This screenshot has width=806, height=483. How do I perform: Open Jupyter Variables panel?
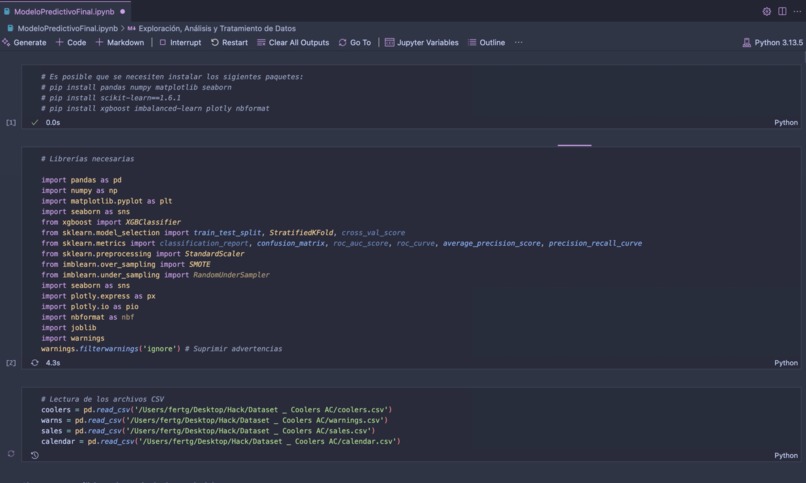(x=422, y=43)
